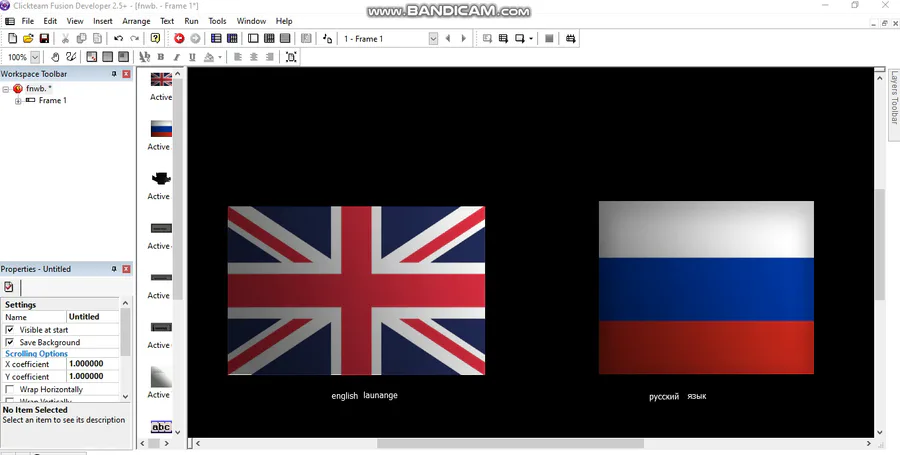The height and width of the screenshot is (455, 900).
Task: Open the Edit menu
Action: tap(50, 21)
